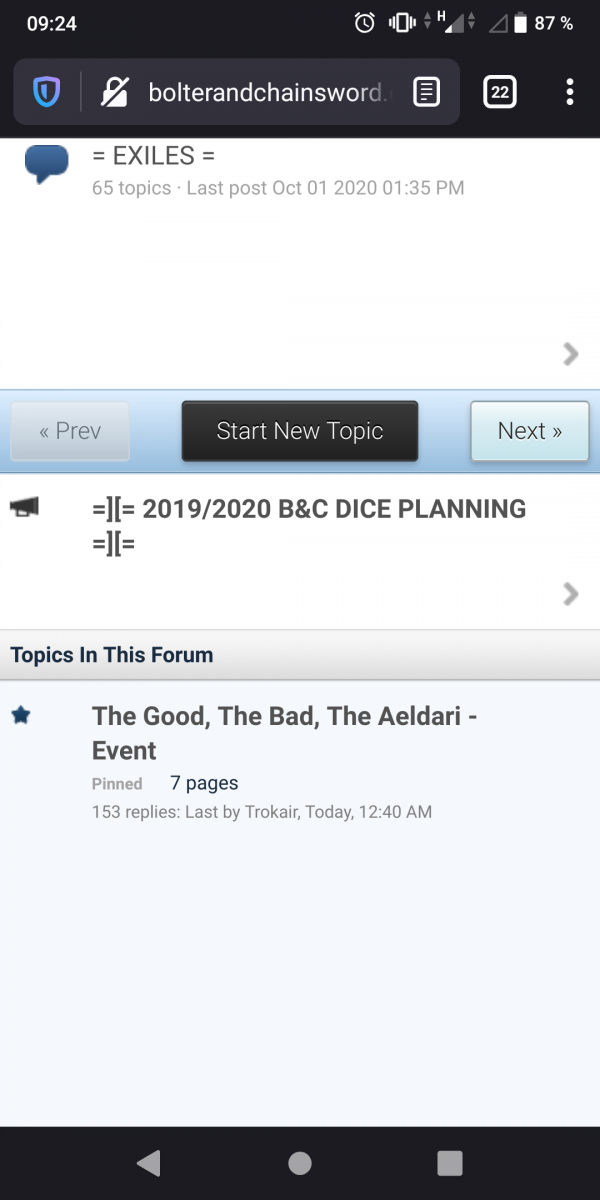600x1200 pixels.
Task: Open reader mode page icon
Action: 427,93
